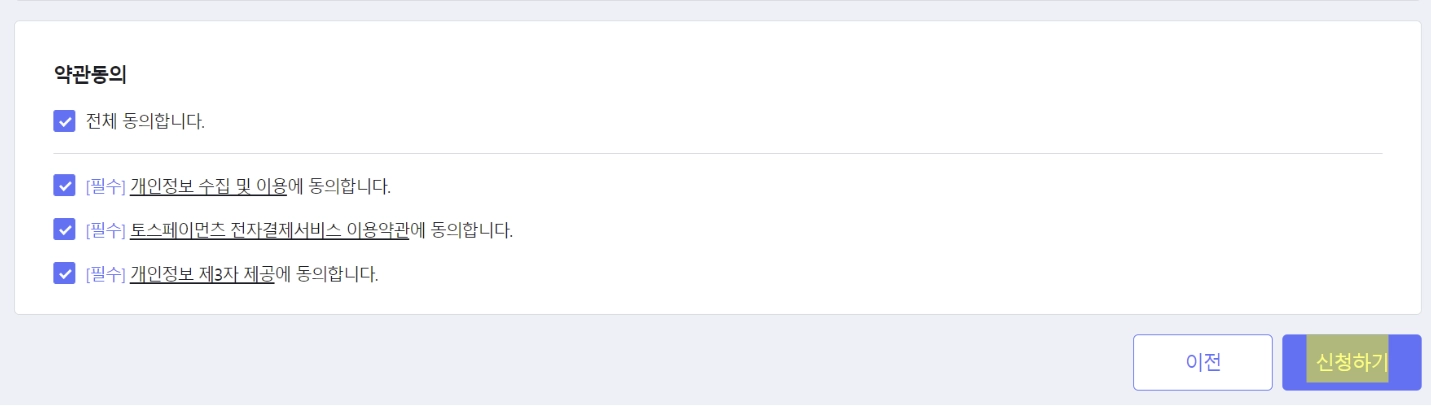Uncheck the 토스페이먼츠 전자결제서비스 agreement checkbox

point(64,230)
